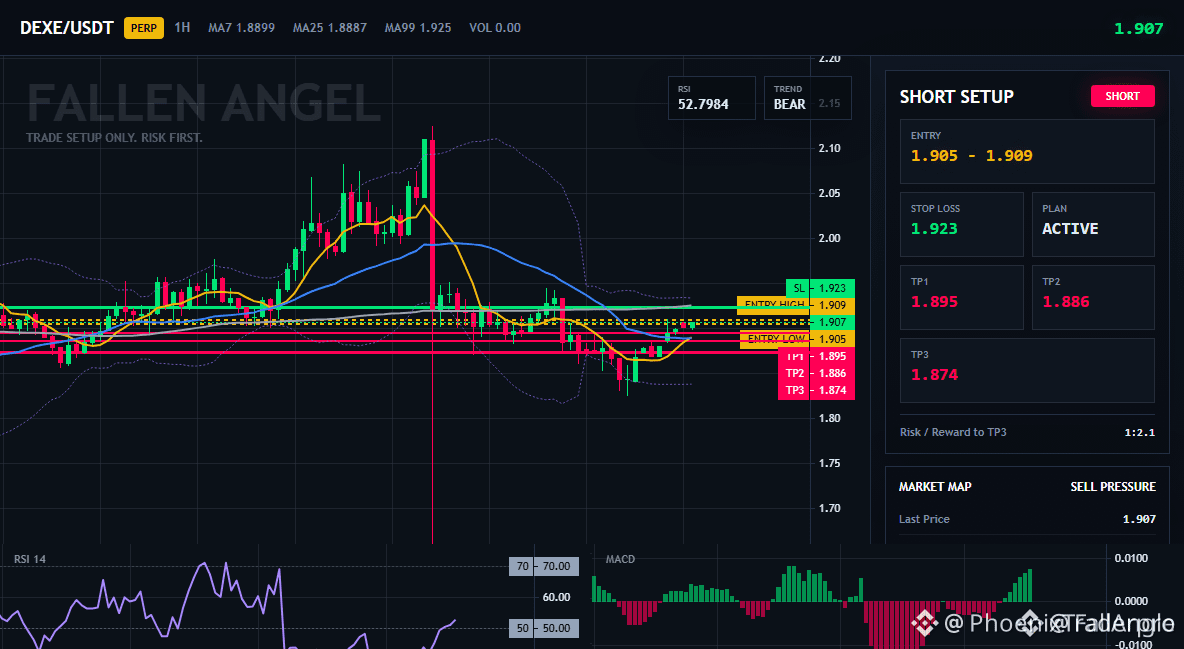Screen dimensions: 1184x649
Task: Click the Last Price label
Action: coord(924,519)
